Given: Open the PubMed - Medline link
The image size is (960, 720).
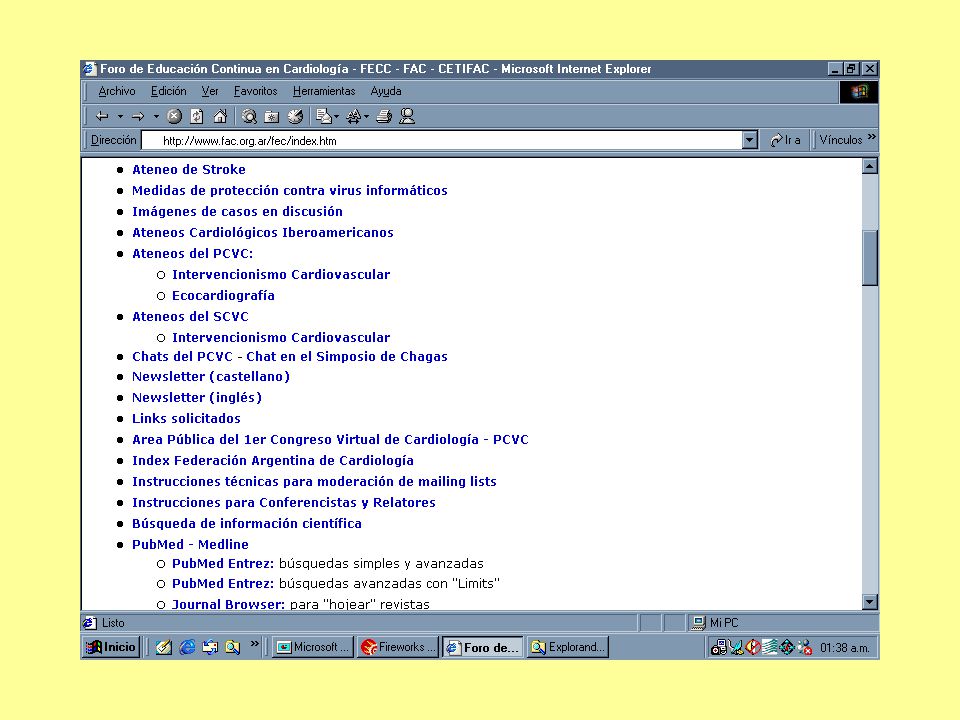Looking at the screenshot, I should tap(190, 545).
